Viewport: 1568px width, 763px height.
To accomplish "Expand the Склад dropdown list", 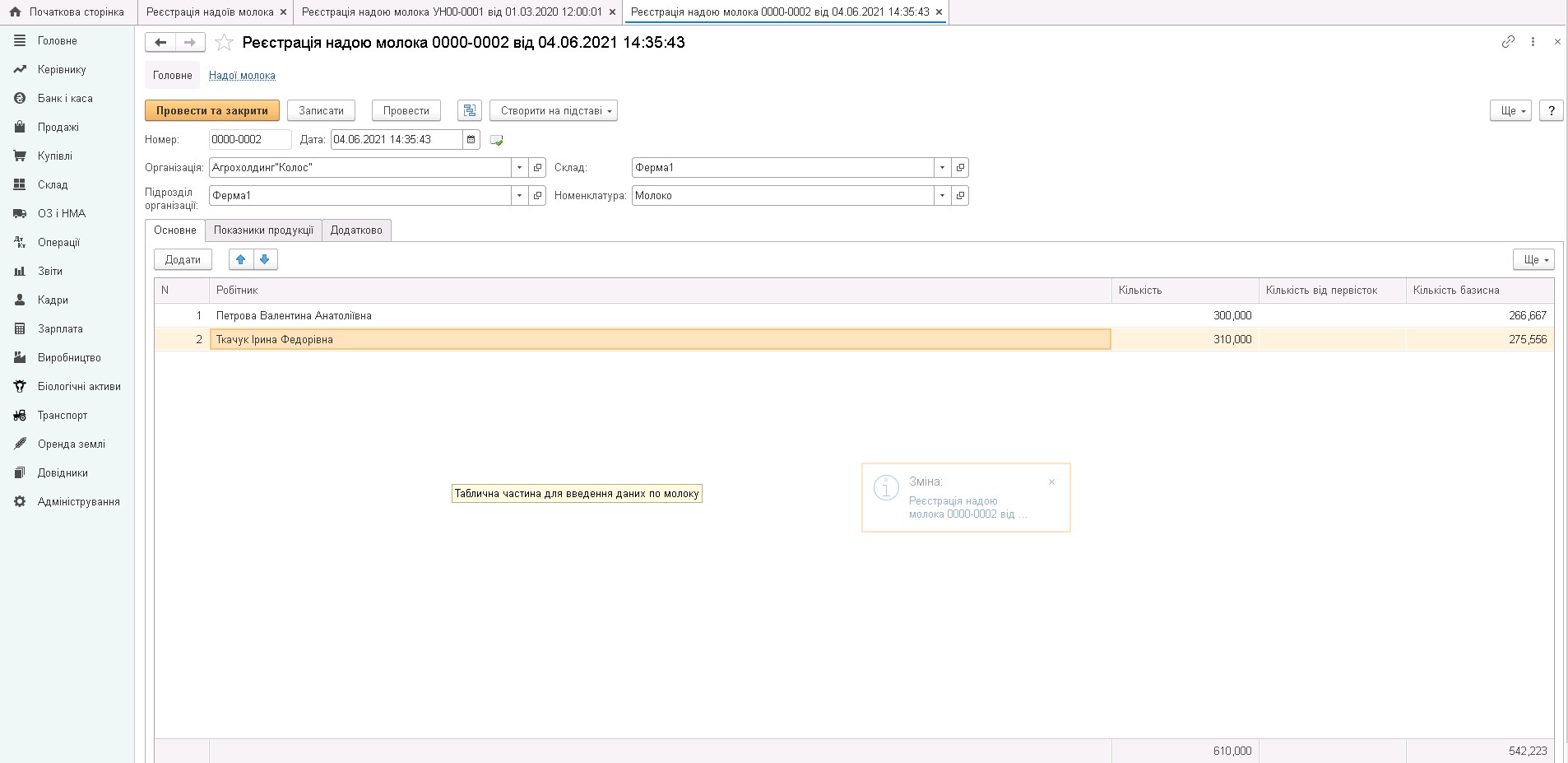I will click(x=942, y=168).
